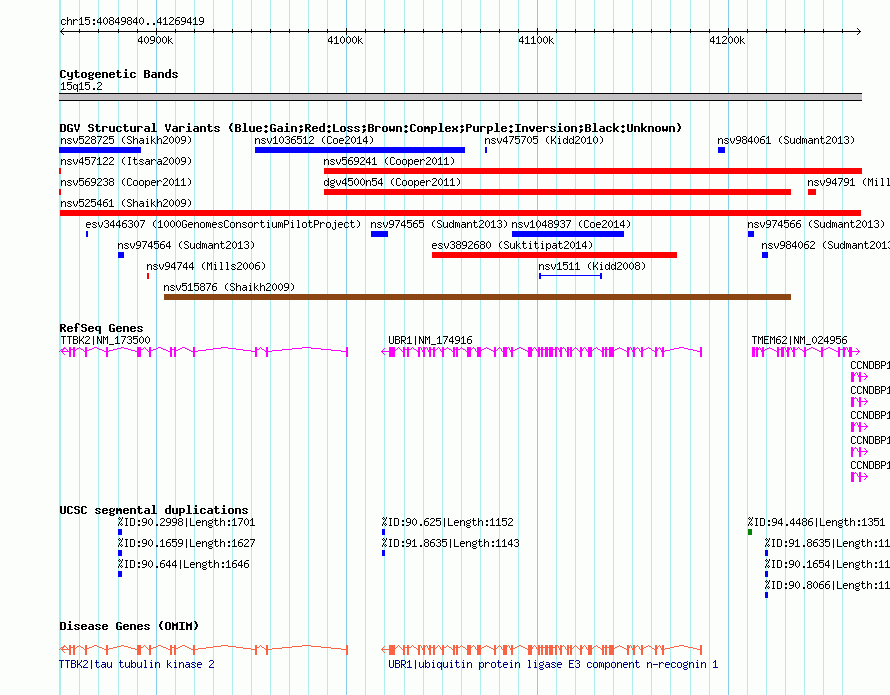Open variant label nsv974565 (Sudmant2013)
The image size is (890, 695).
tap(439, 224)
